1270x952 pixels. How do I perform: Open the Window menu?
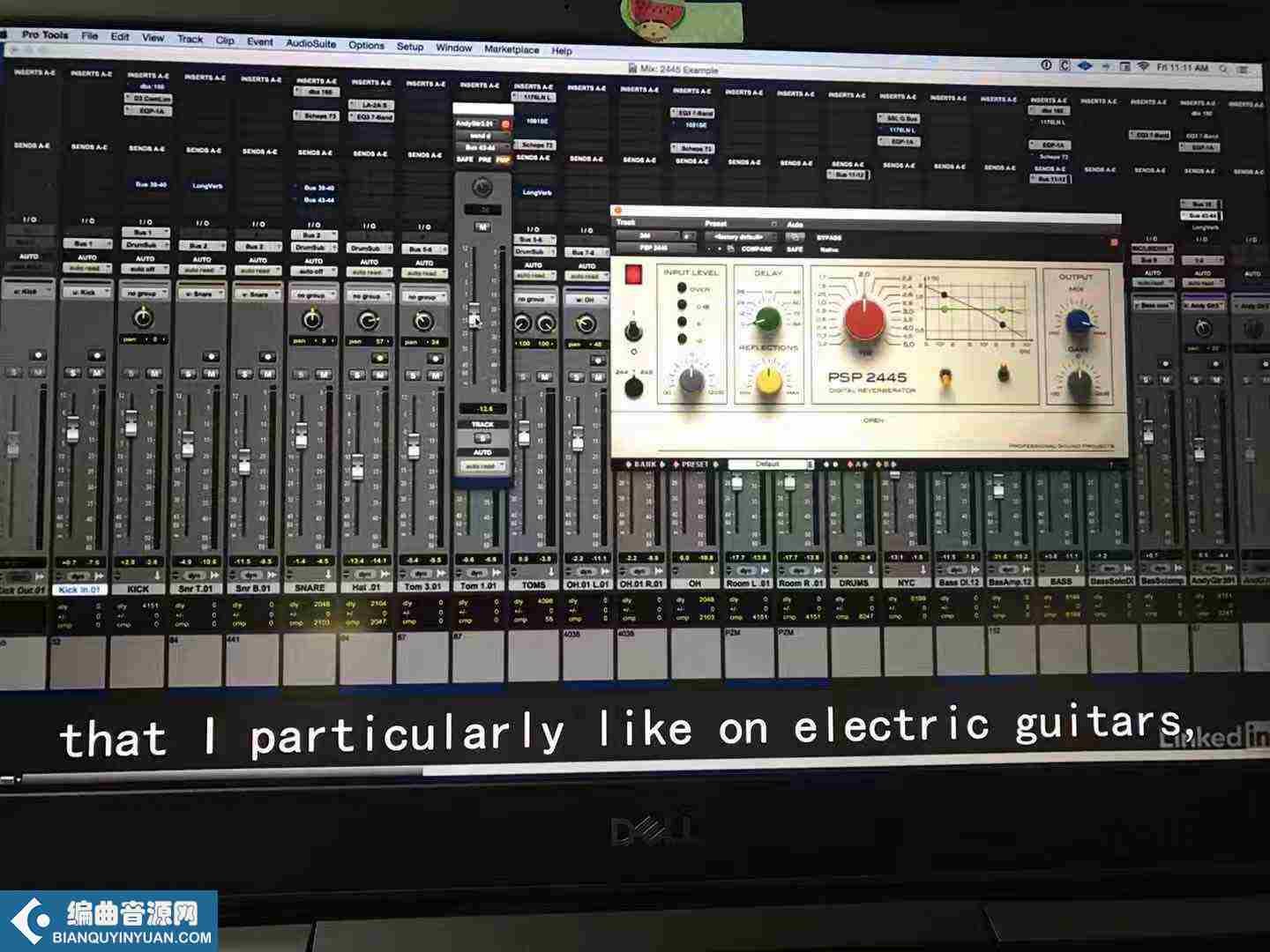click(454, 48)
